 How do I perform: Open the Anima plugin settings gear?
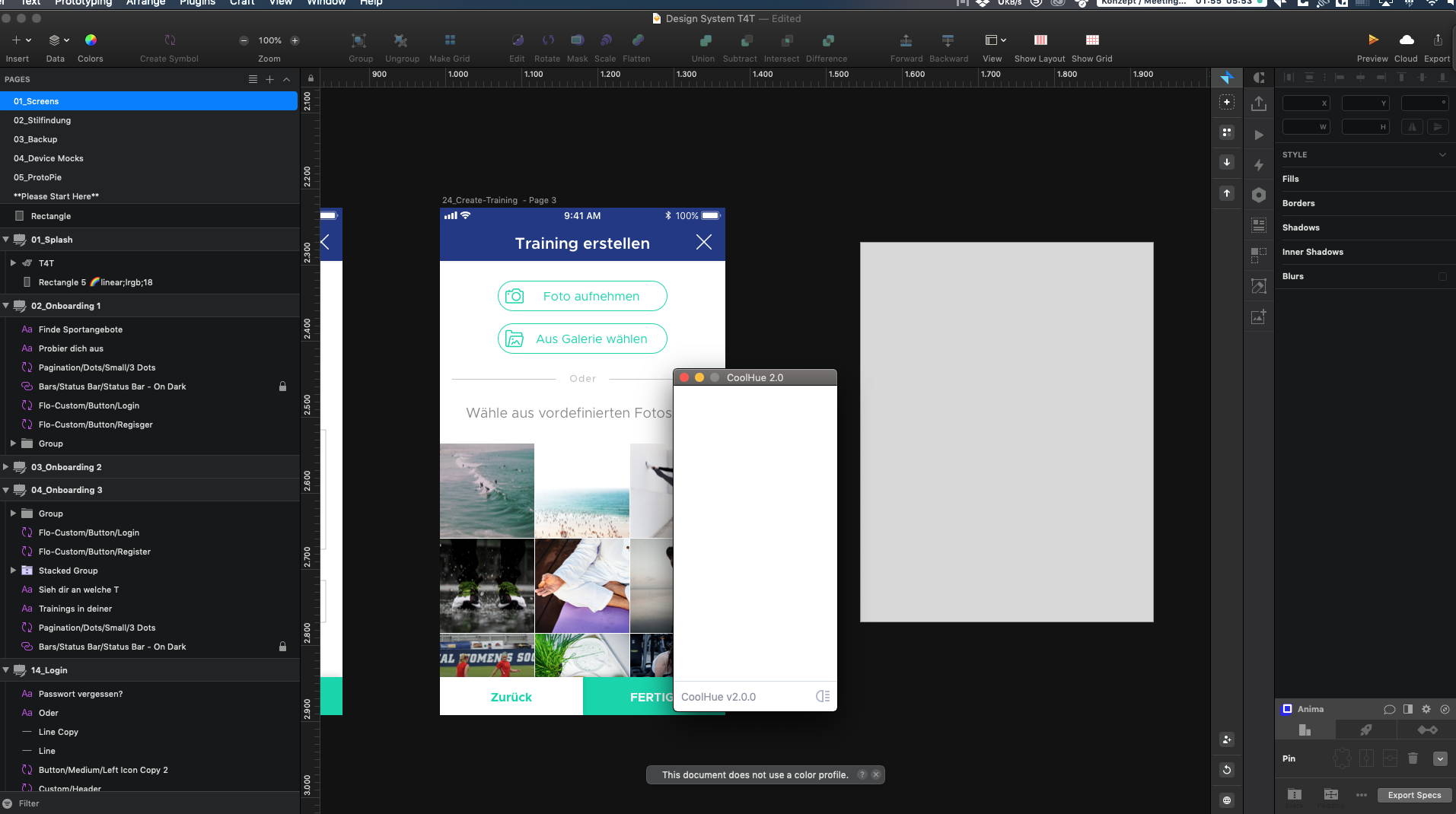coord(1426,709)
